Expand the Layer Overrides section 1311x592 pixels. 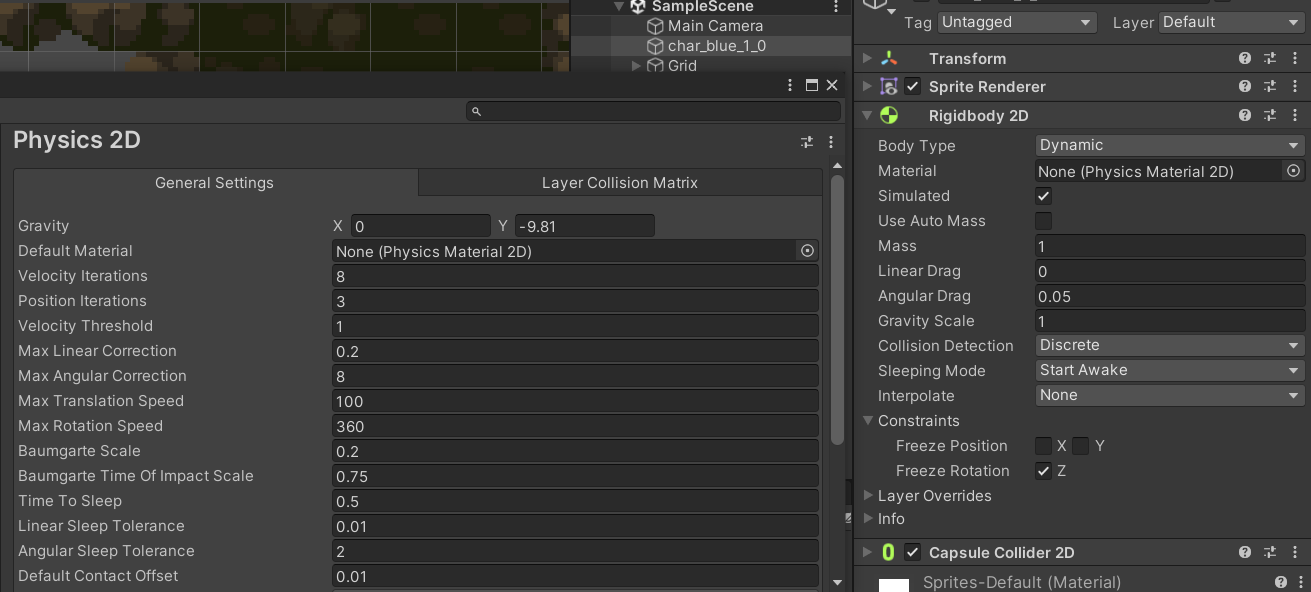[x=868, y=496]
